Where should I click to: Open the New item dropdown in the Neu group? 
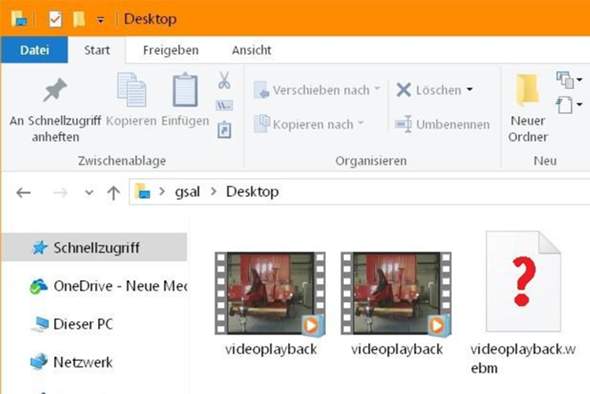click(569, 80)
